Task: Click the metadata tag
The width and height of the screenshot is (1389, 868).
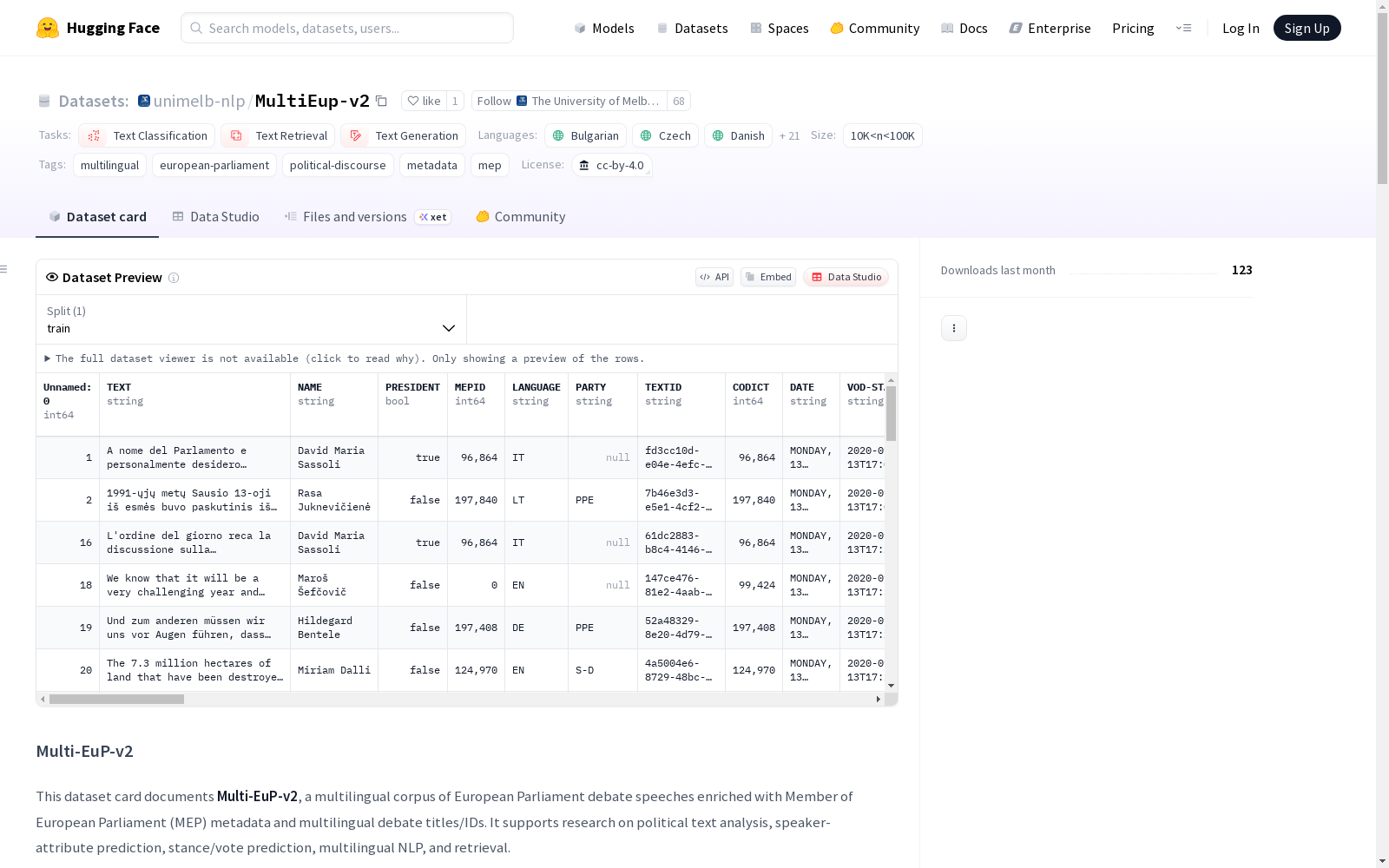Action: (x=432, y=165)
